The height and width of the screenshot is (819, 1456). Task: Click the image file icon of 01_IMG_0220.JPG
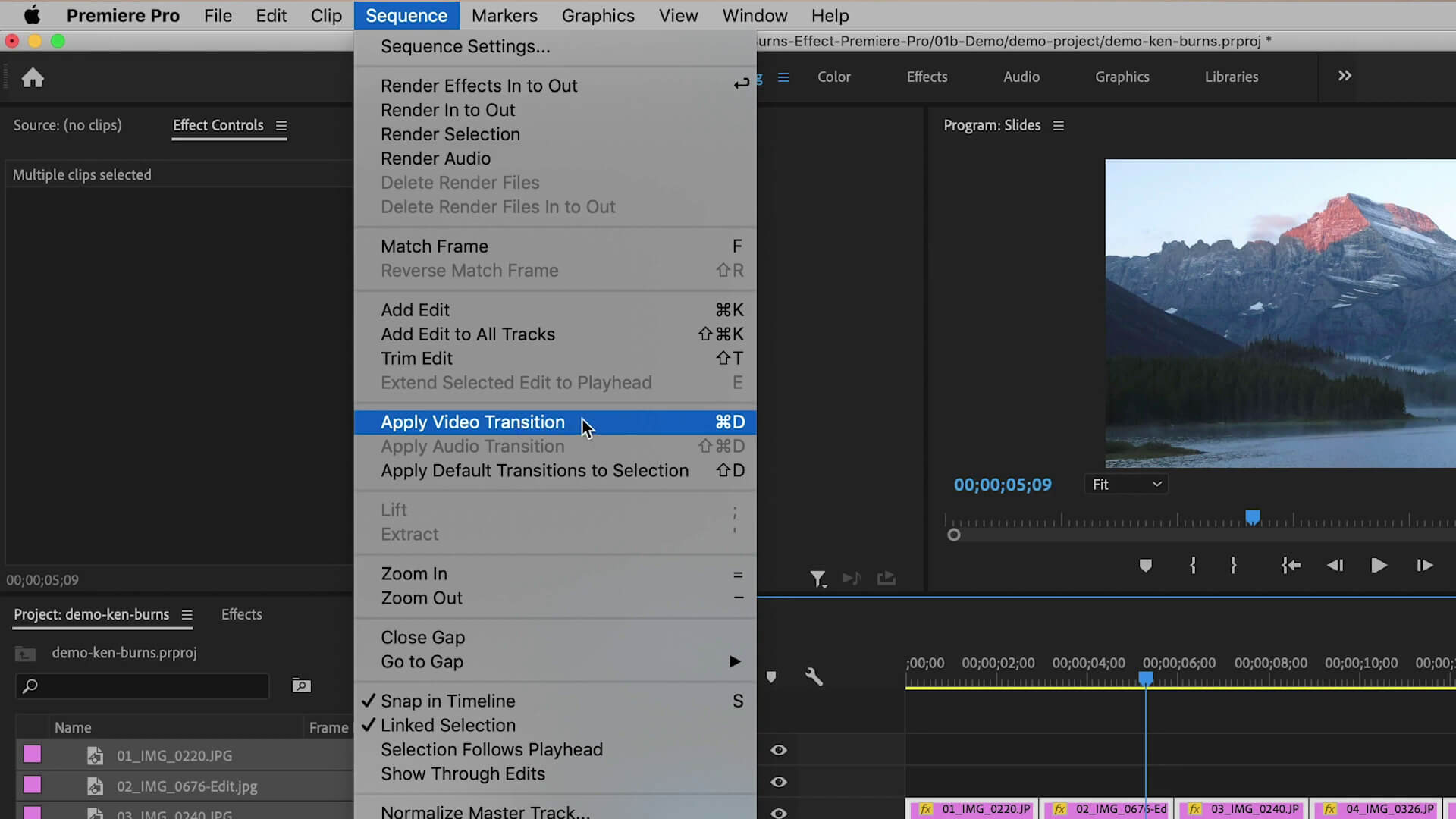coord(95,755)
